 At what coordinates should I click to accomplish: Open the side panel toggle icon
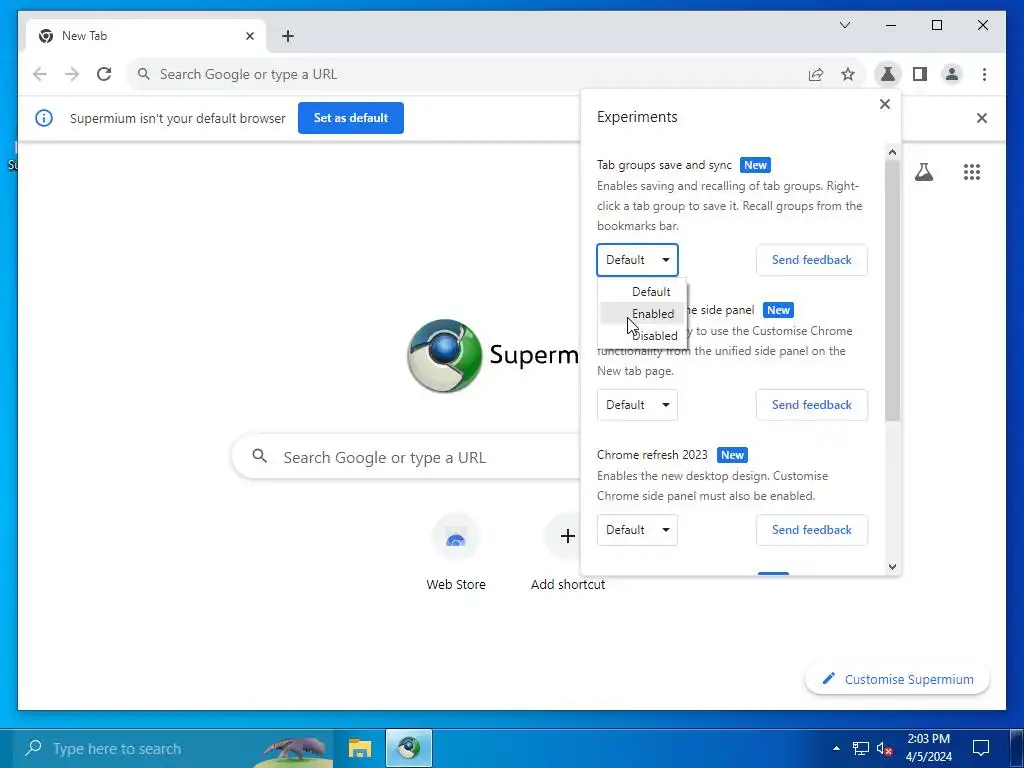(x=920, y=74)
